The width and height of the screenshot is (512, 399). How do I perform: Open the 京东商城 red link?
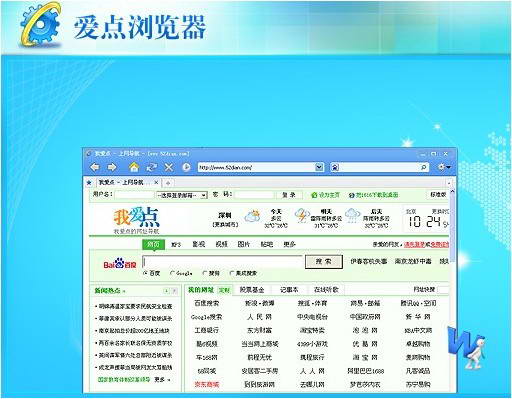coord(207,384)
